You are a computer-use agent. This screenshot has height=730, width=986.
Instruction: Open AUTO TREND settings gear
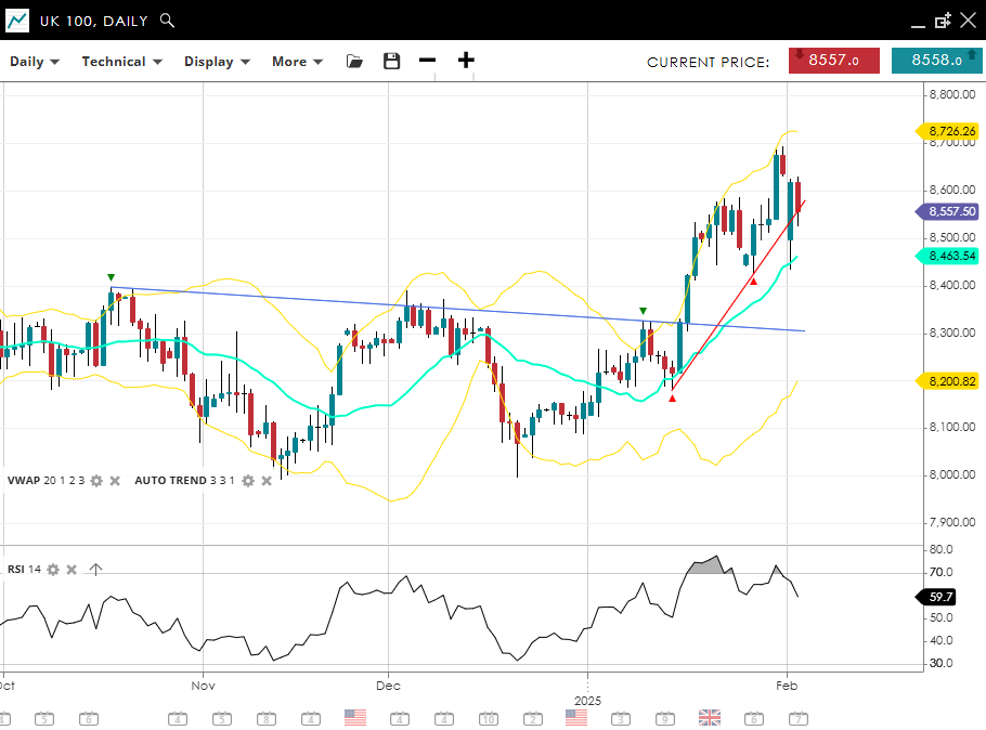click(247, 481)
